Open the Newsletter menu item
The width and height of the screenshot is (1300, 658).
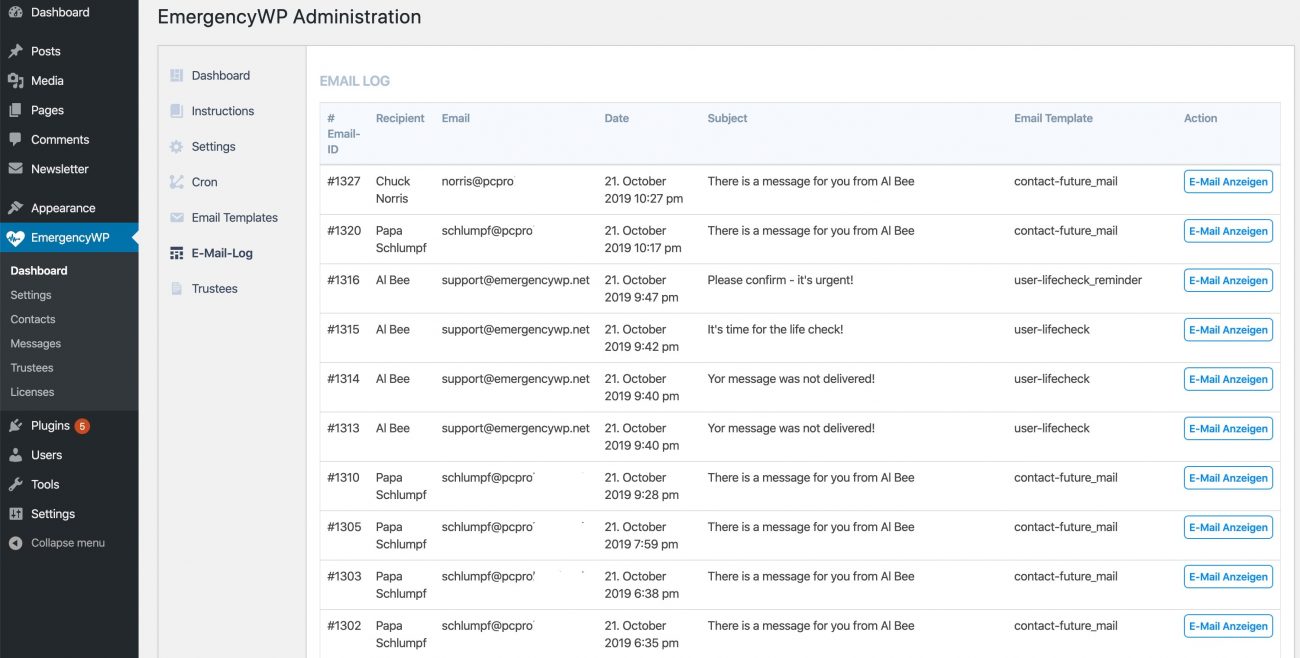69,169
